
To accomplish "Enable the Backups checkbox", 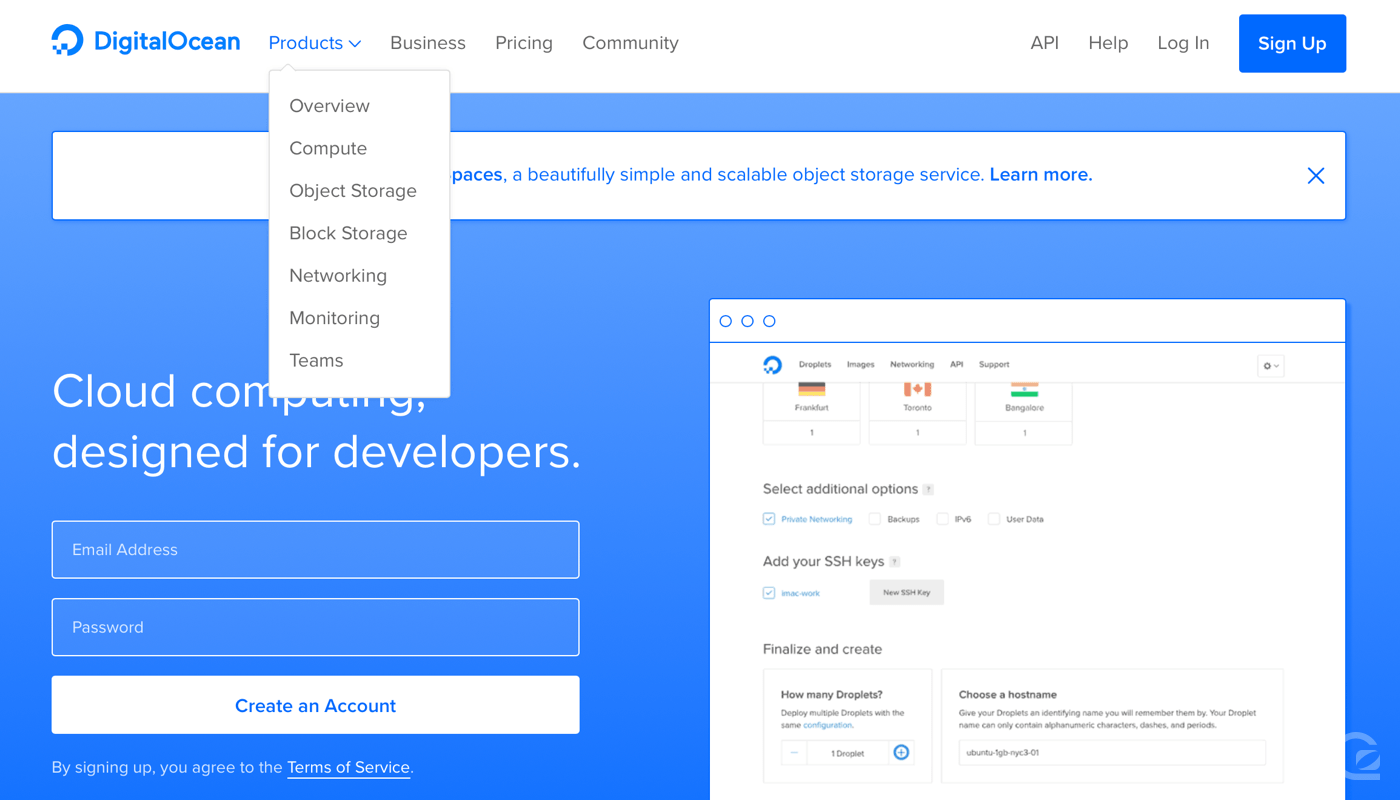I will coord(875,519).
